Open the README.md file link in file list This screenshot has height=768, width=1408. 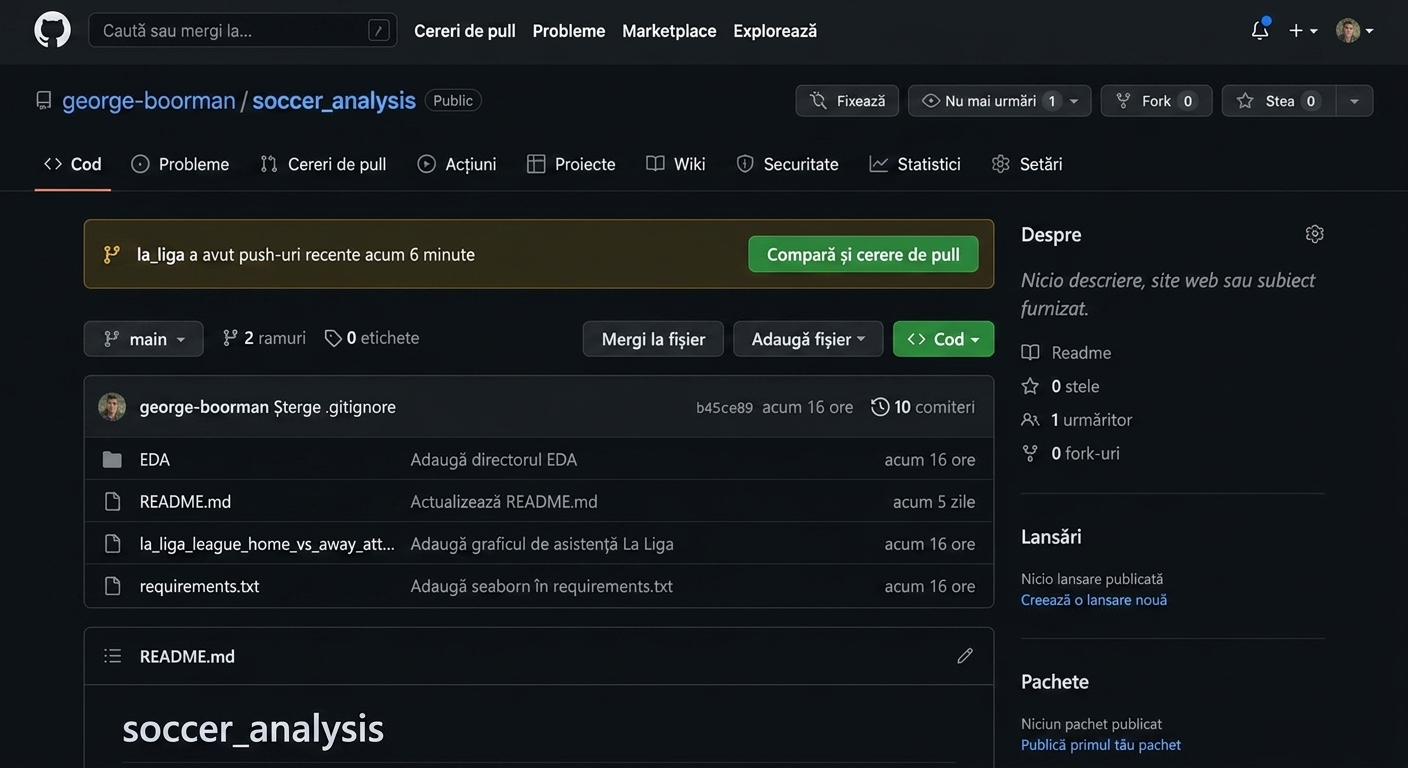point(185,501)
